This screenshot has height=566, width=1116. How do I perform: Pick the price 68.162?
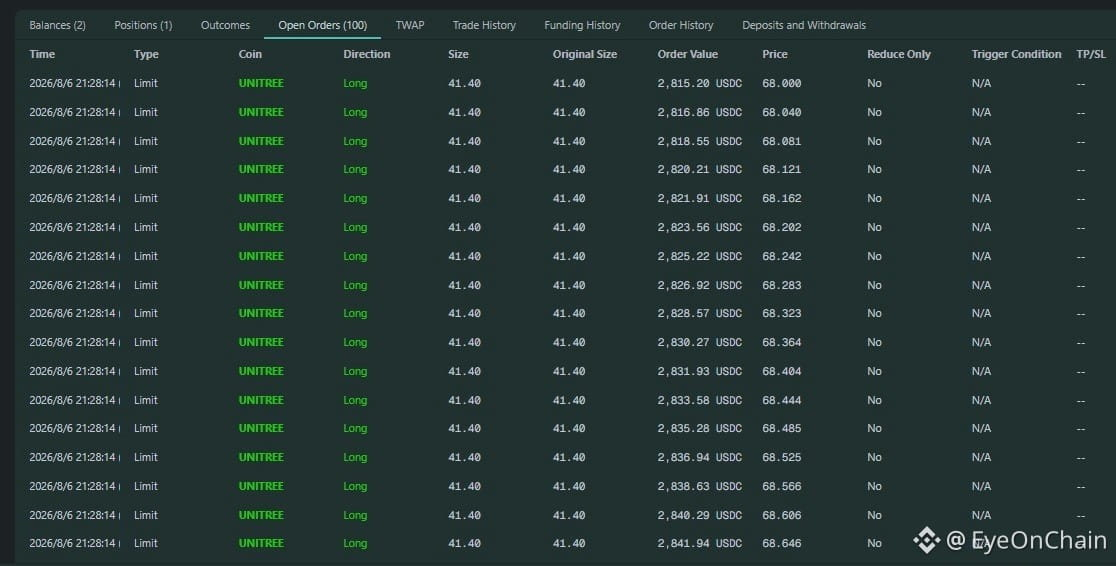(x=781, y=199)
